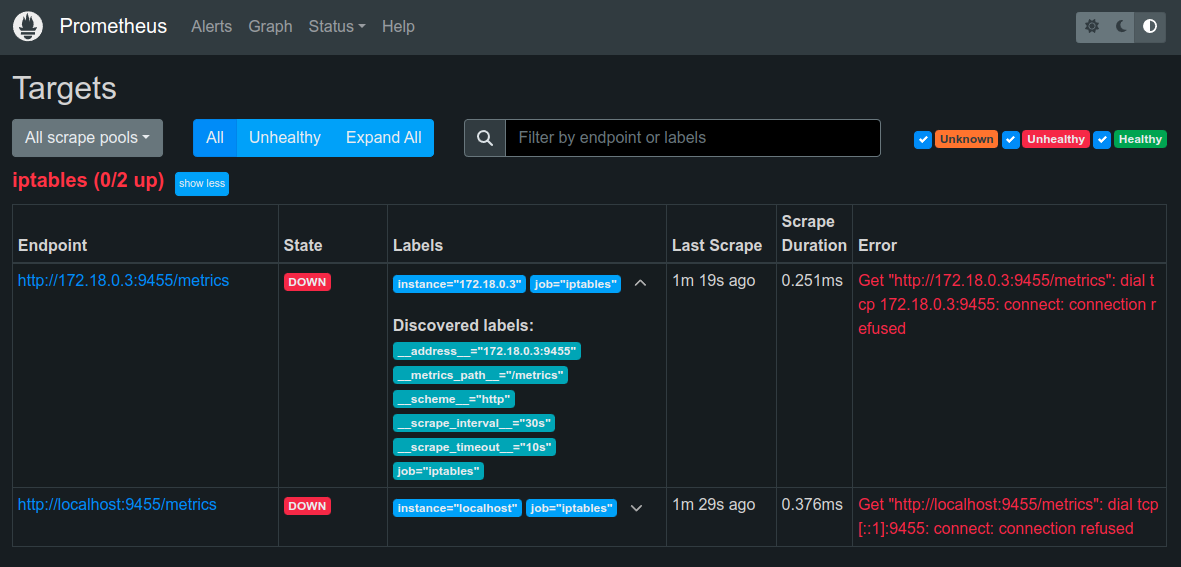
Task: Open the localhost:9455 metrics endpoint link
Action: (117, 505)
